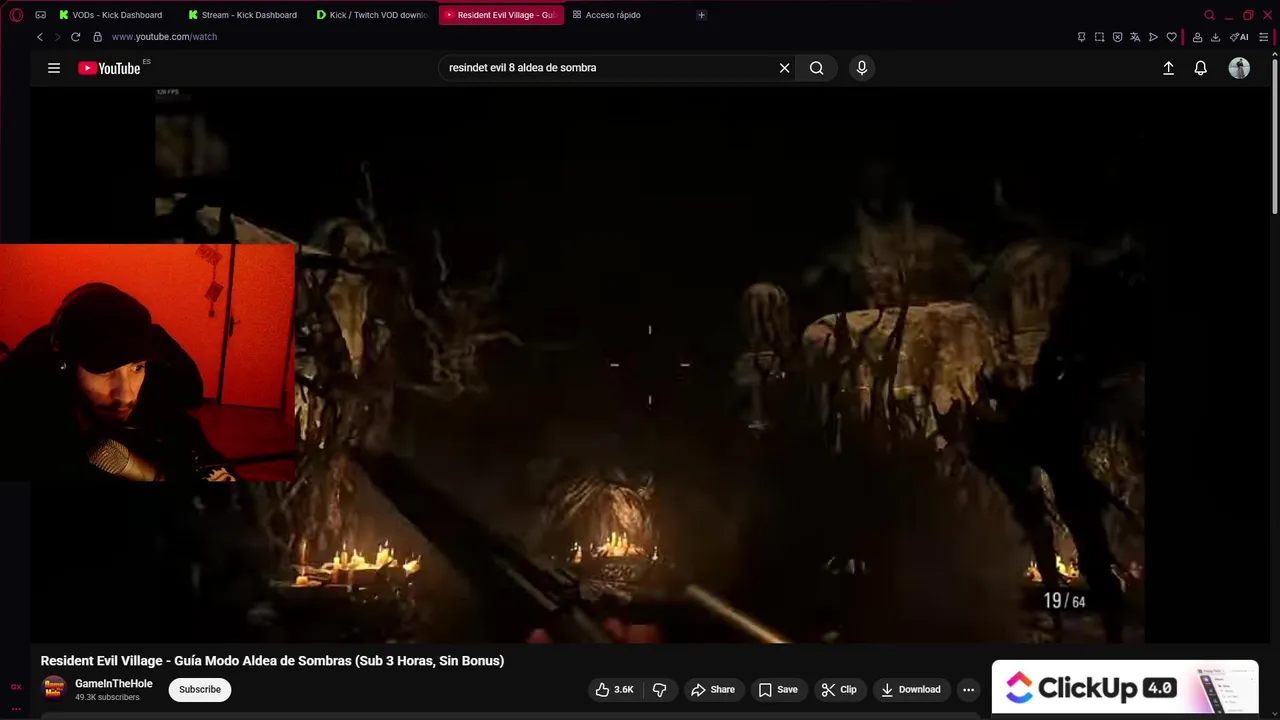Open the GameInTheHole channel name link
This screenshot has width=1280, height=720.
click(x=114, y=684)
